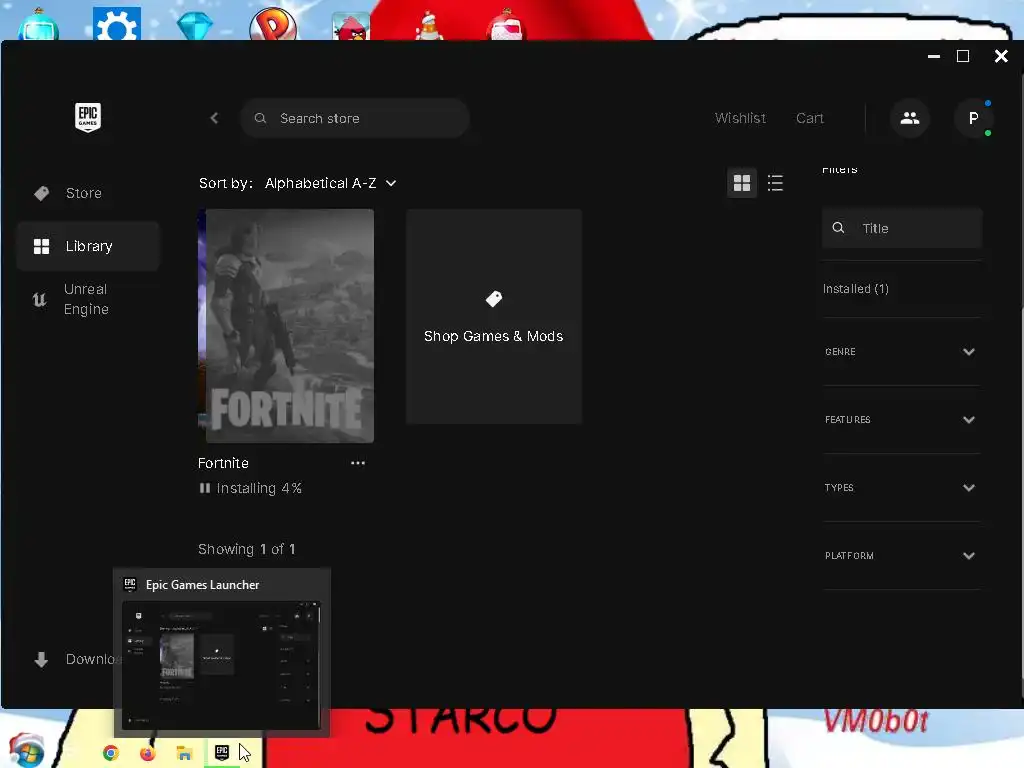Maximize the Epic Games Launcher window
The width and height of the screenshot is (1024, 768).
pyautogui.click(x=963, y=57)
